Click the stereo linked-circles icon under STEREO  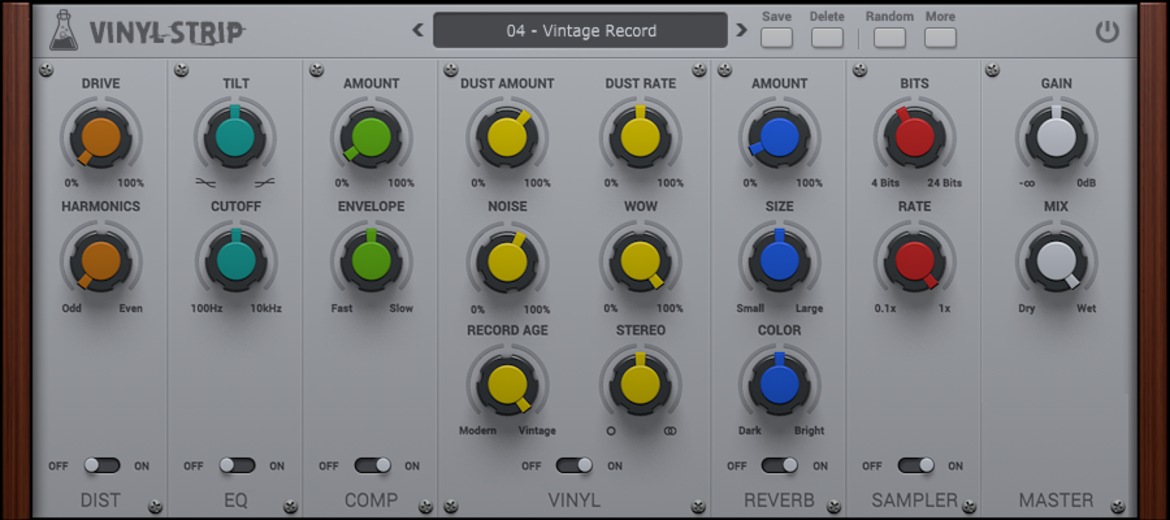670,430
